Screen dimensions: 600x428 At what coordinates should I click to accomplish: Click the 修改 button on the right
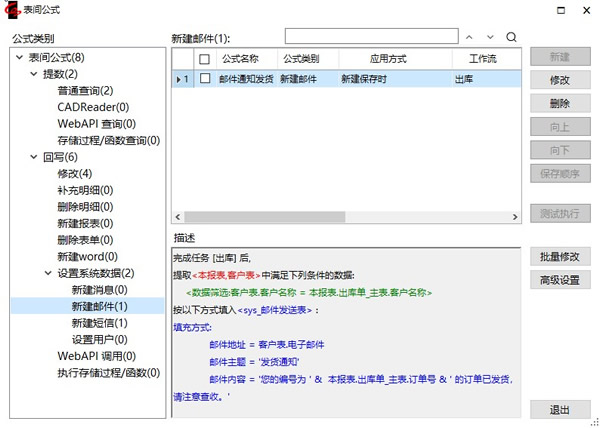[x=559, y=80]
